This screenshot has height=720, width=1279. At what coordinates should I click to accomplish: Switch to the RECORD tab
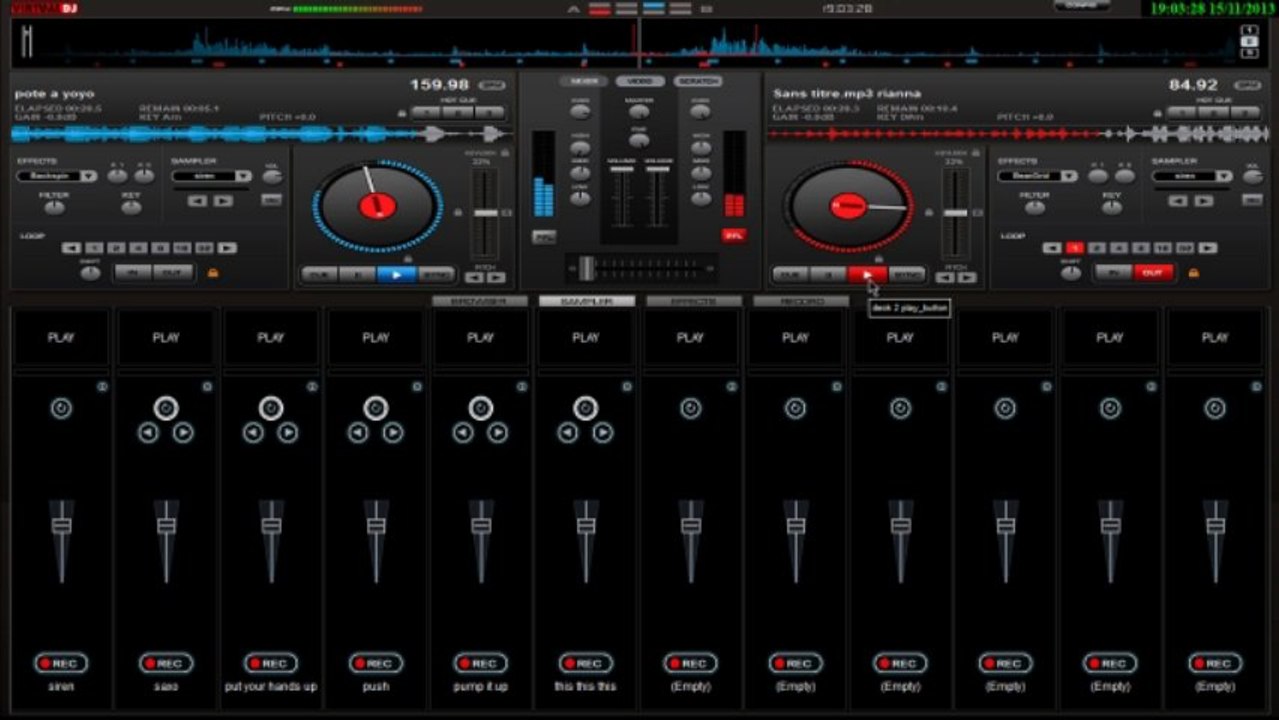(800, 301)
